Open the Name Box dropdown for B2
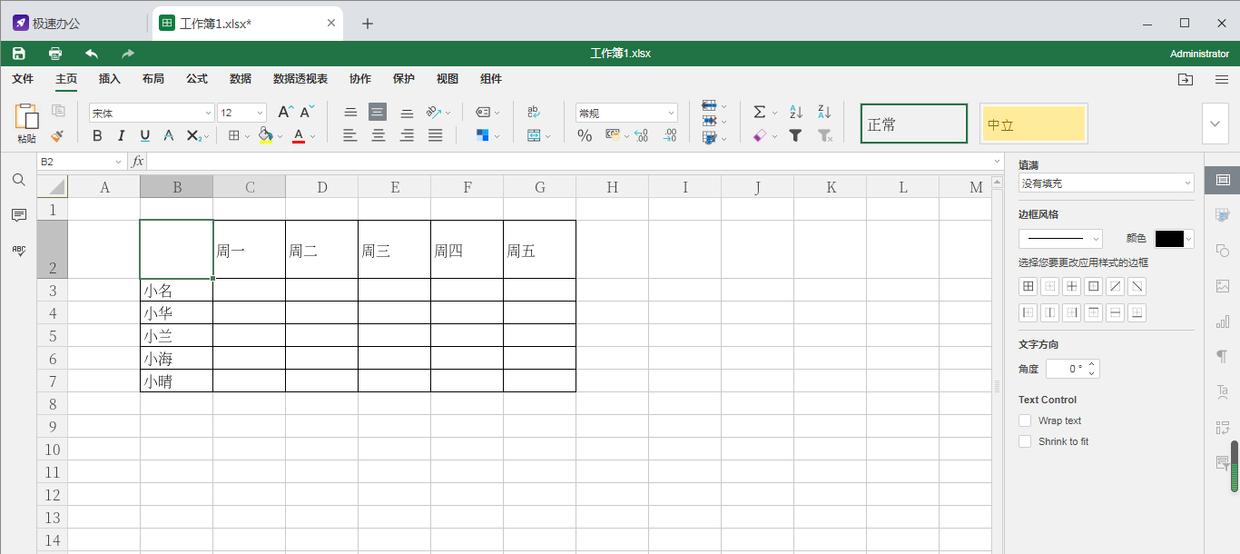1240x554 pixels. [119, 161]
